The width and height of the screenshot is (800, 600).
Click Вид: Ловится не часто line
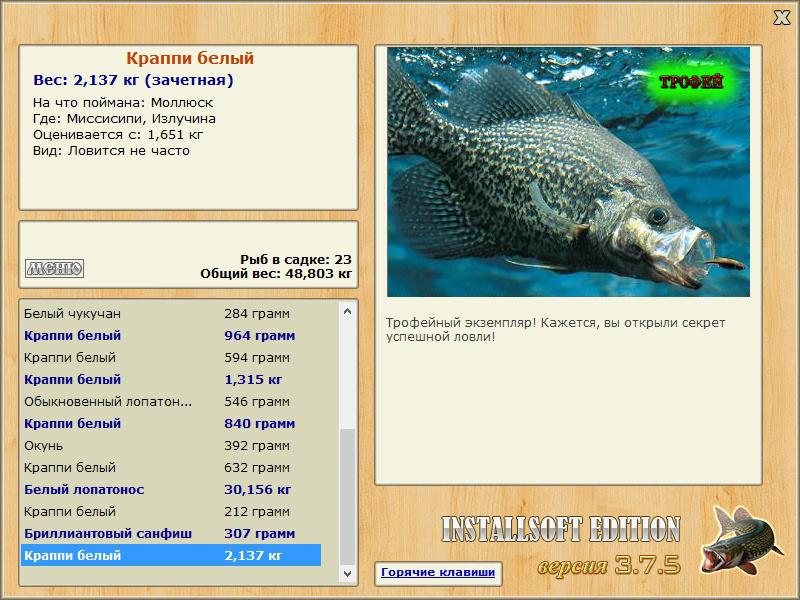111,151
